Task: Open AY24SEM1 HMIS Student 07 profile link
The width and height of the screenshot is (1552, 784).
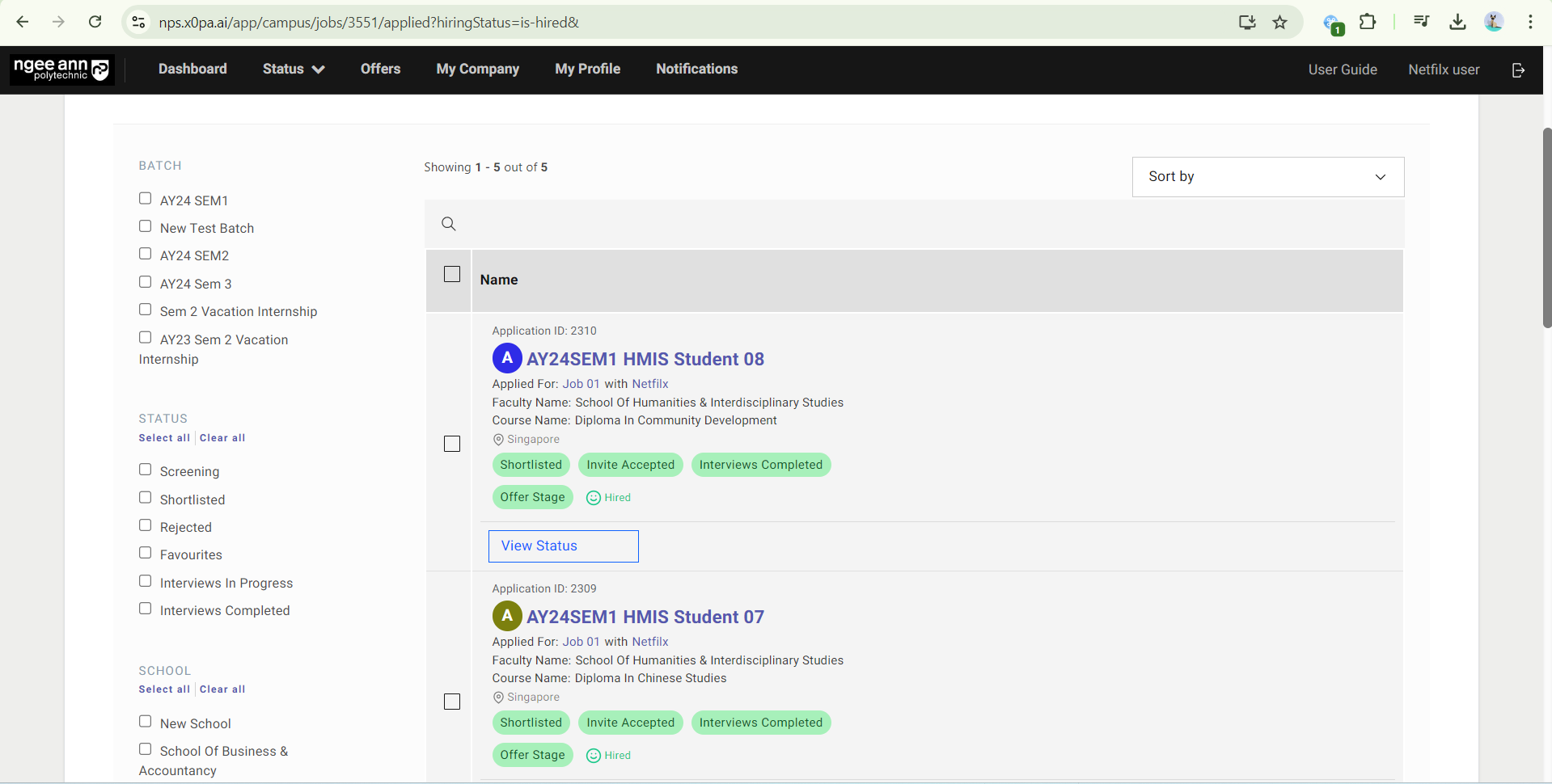Action: click(x=645, y=618)
